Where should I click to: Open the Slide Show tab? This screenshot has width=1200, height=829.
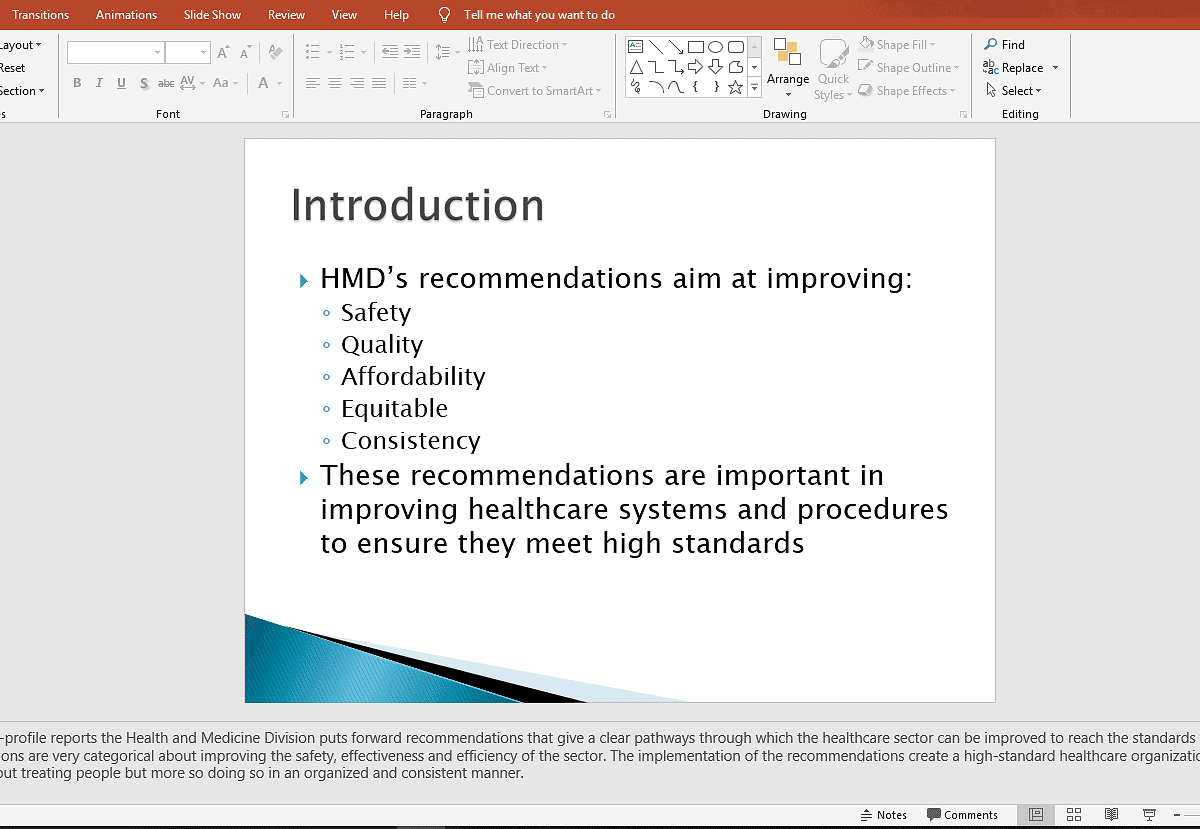[212, 15]
